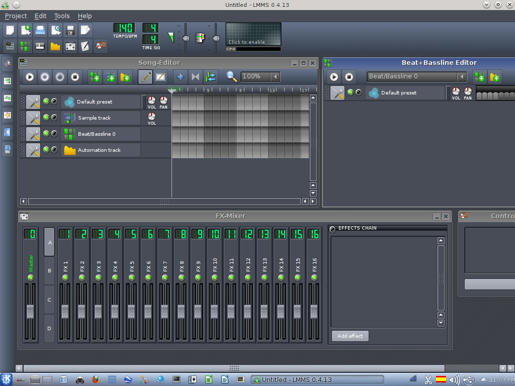Viewport: 515px width, 386px height.
Task: Switch to FX-Mixer bank B
Action: (49, 271)
